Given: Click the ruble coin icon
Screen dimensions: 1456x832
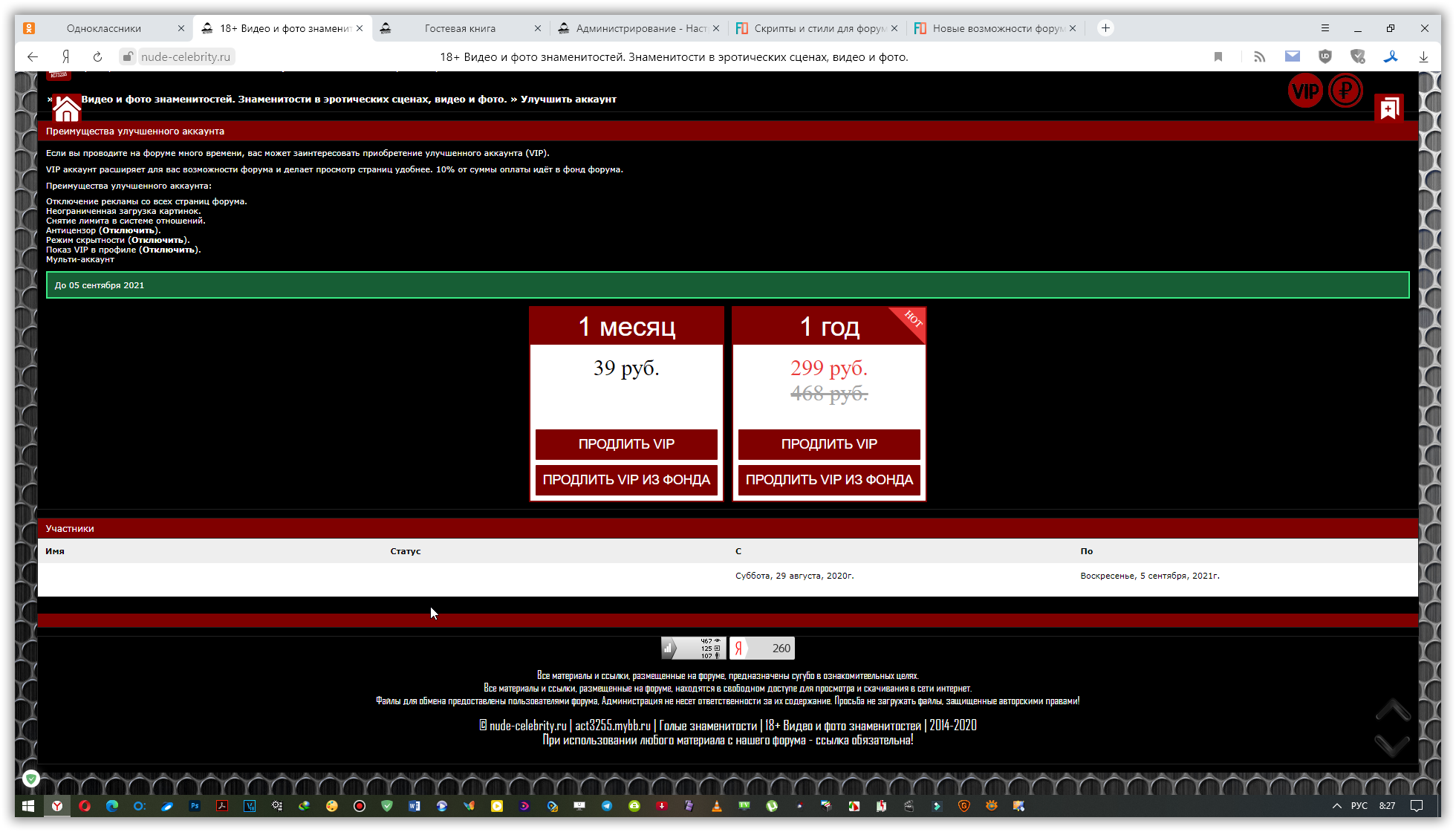Looking at the screenshot, I should point(1345,91).
